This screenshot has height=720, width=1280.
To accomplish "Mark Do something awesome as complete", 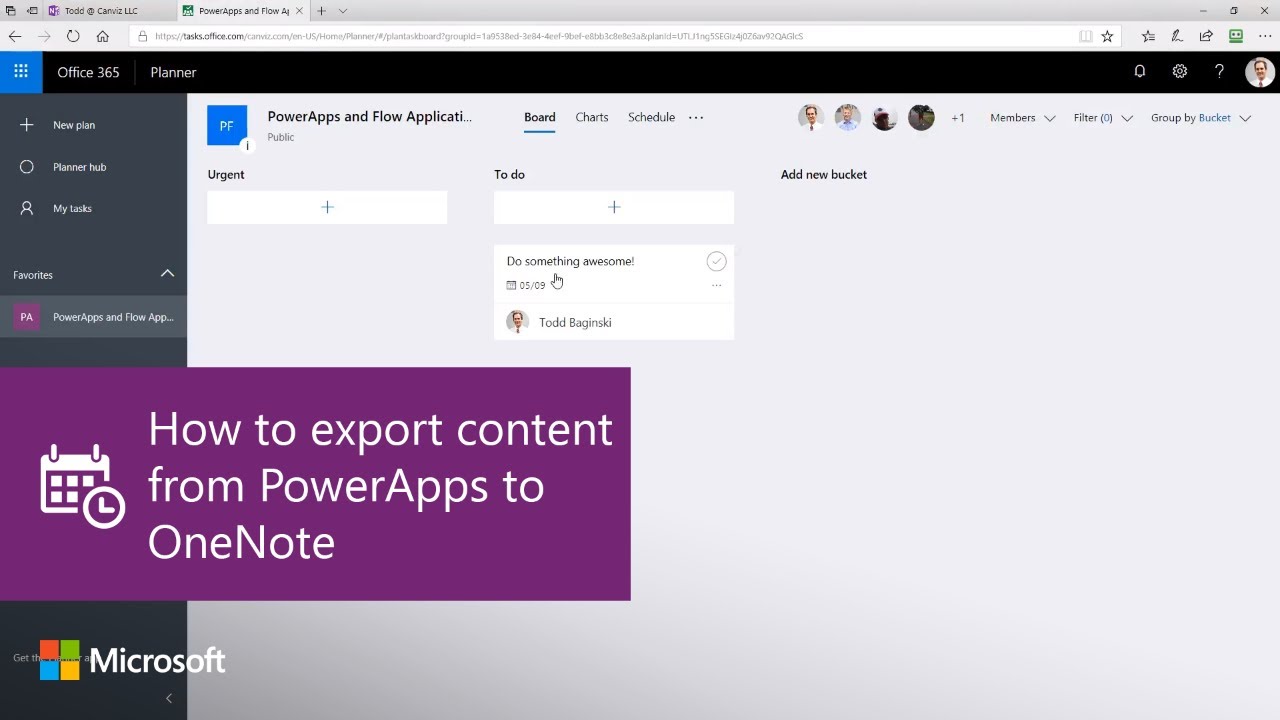I will [716, 261].
